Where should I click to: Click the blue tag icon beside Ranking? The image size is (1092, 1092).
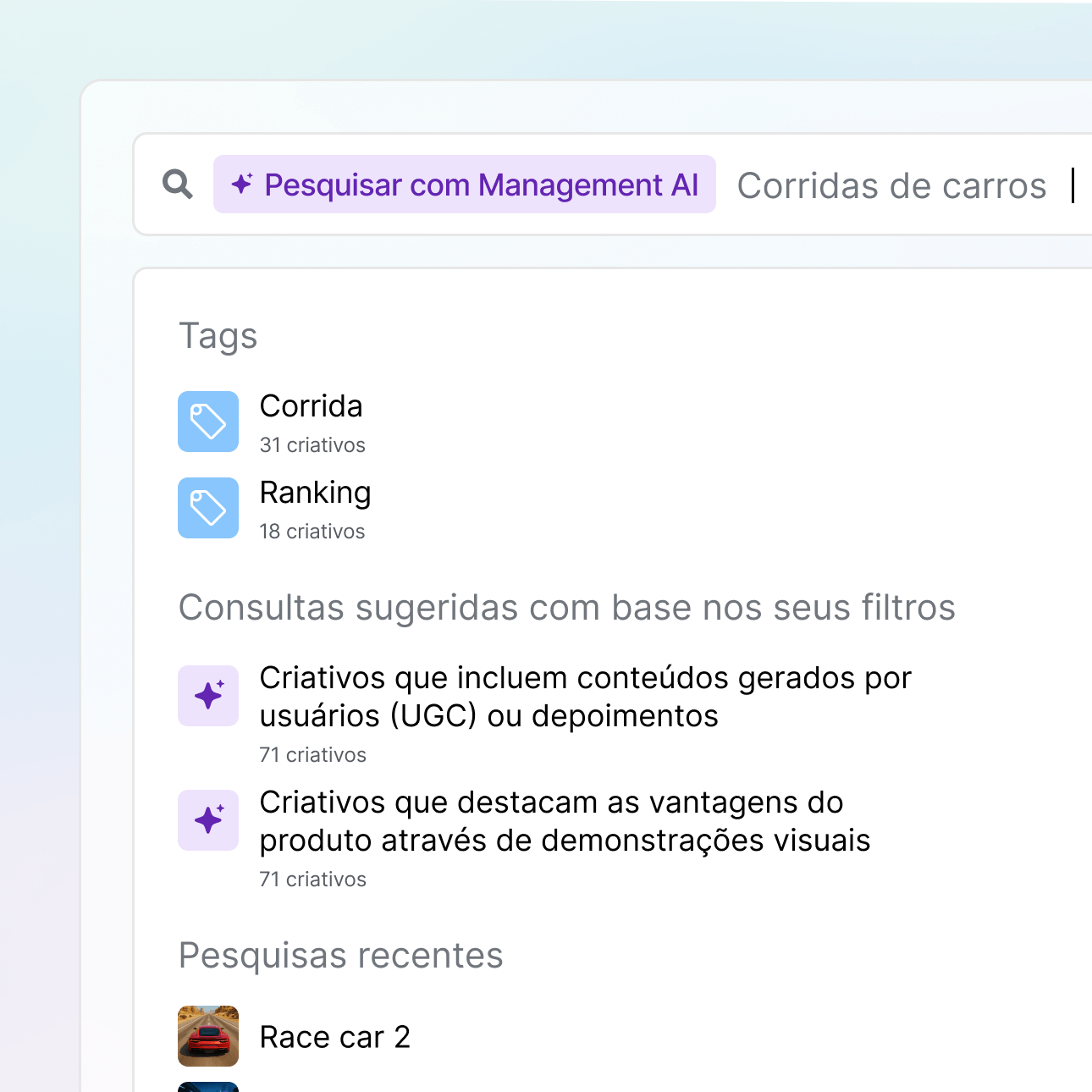point(208,508)
